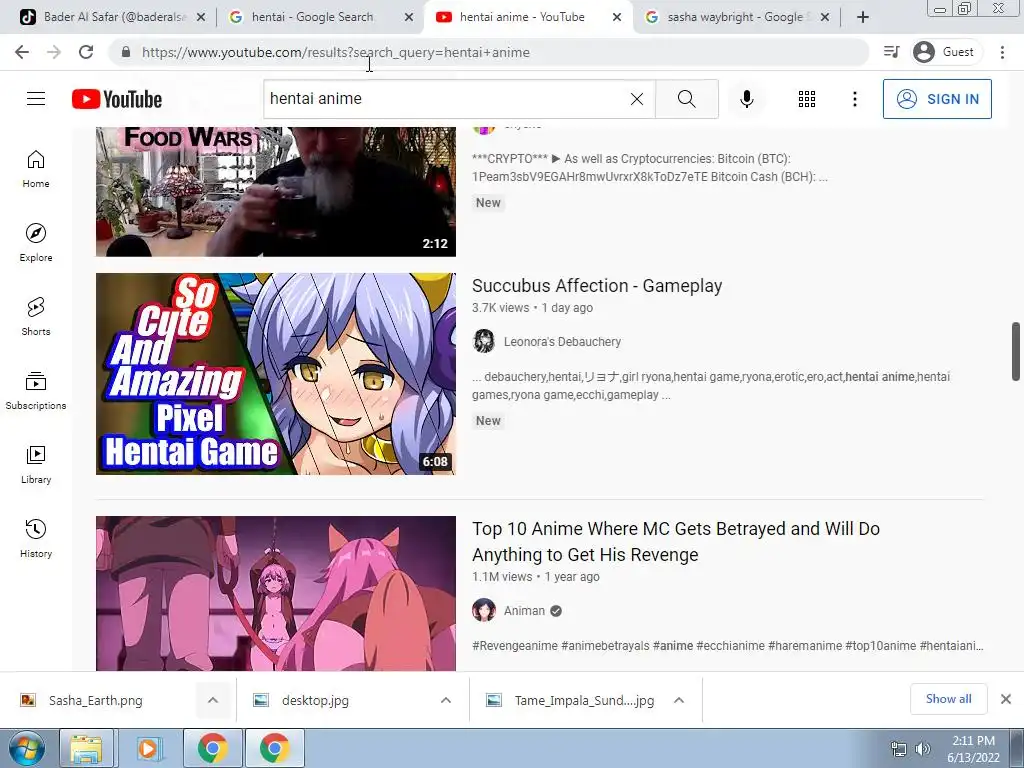1024x768 pixels.
Task: Open the Chrome three-dot menu
Action: [1002, 52]
